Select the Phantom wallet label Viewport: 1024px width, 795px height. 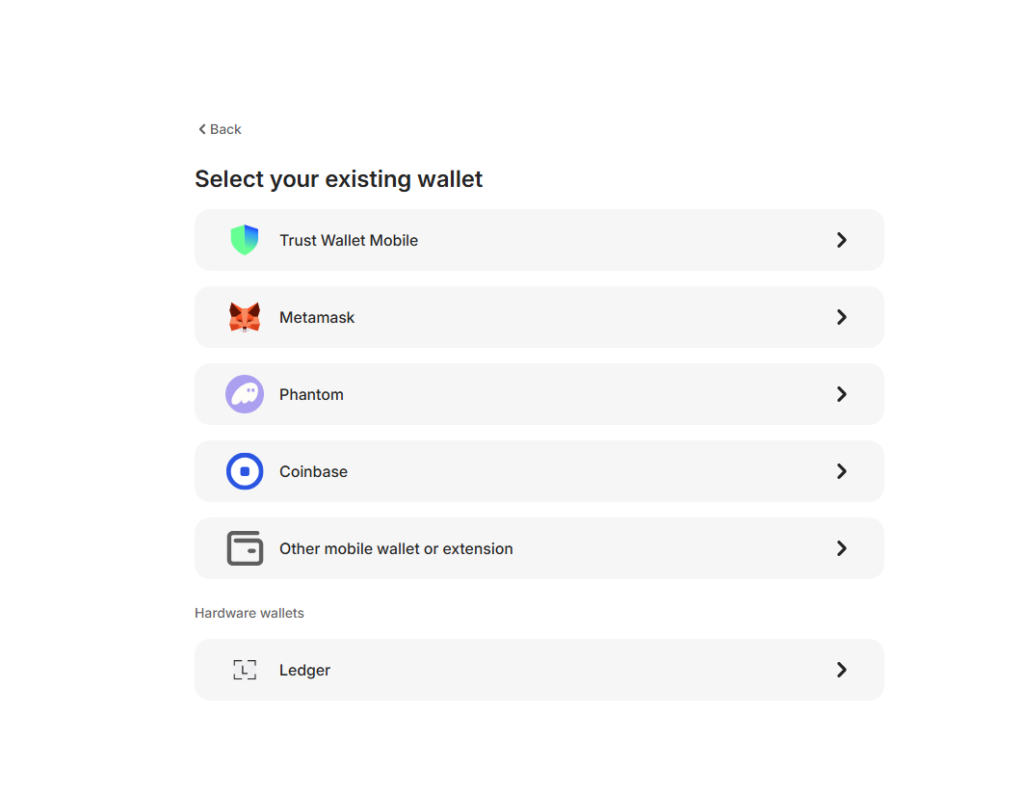pyautogui.click(x=311, y=394)
